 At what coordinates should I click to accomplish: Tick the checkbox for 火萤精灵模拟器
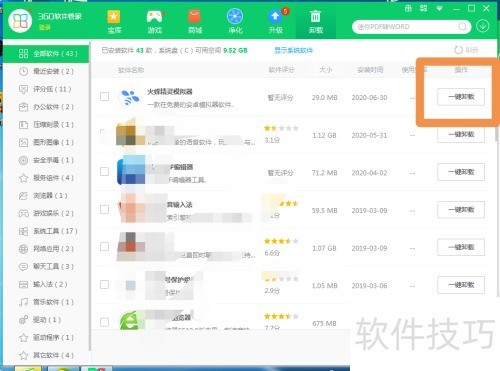click(x=104, y=96)
